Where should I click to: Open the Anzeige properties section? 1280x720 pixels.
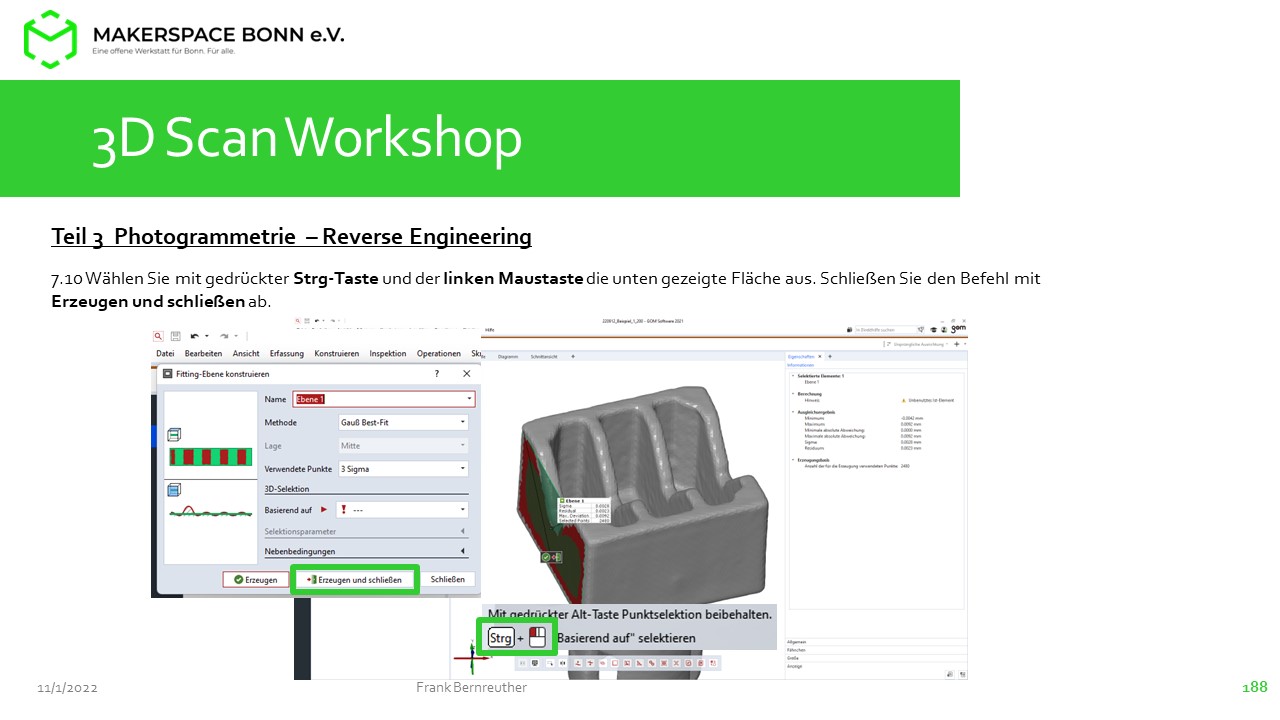click(877, 666)
